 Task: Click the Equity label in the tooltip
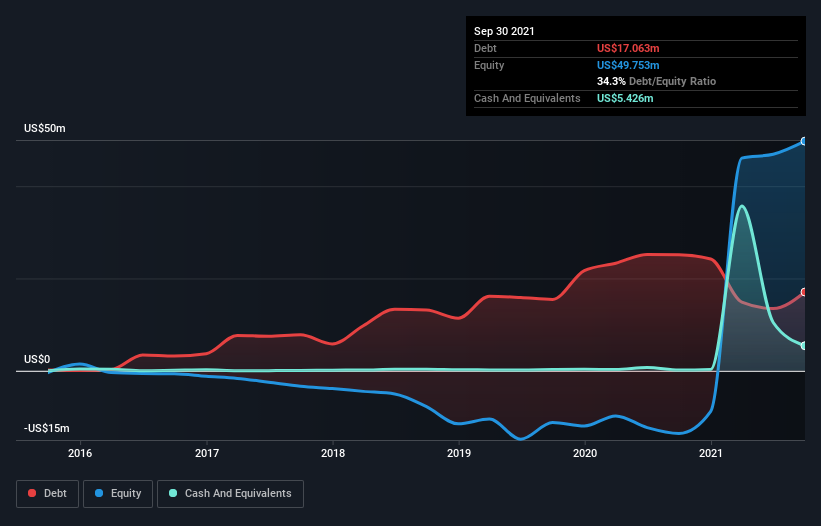point(489,65)
